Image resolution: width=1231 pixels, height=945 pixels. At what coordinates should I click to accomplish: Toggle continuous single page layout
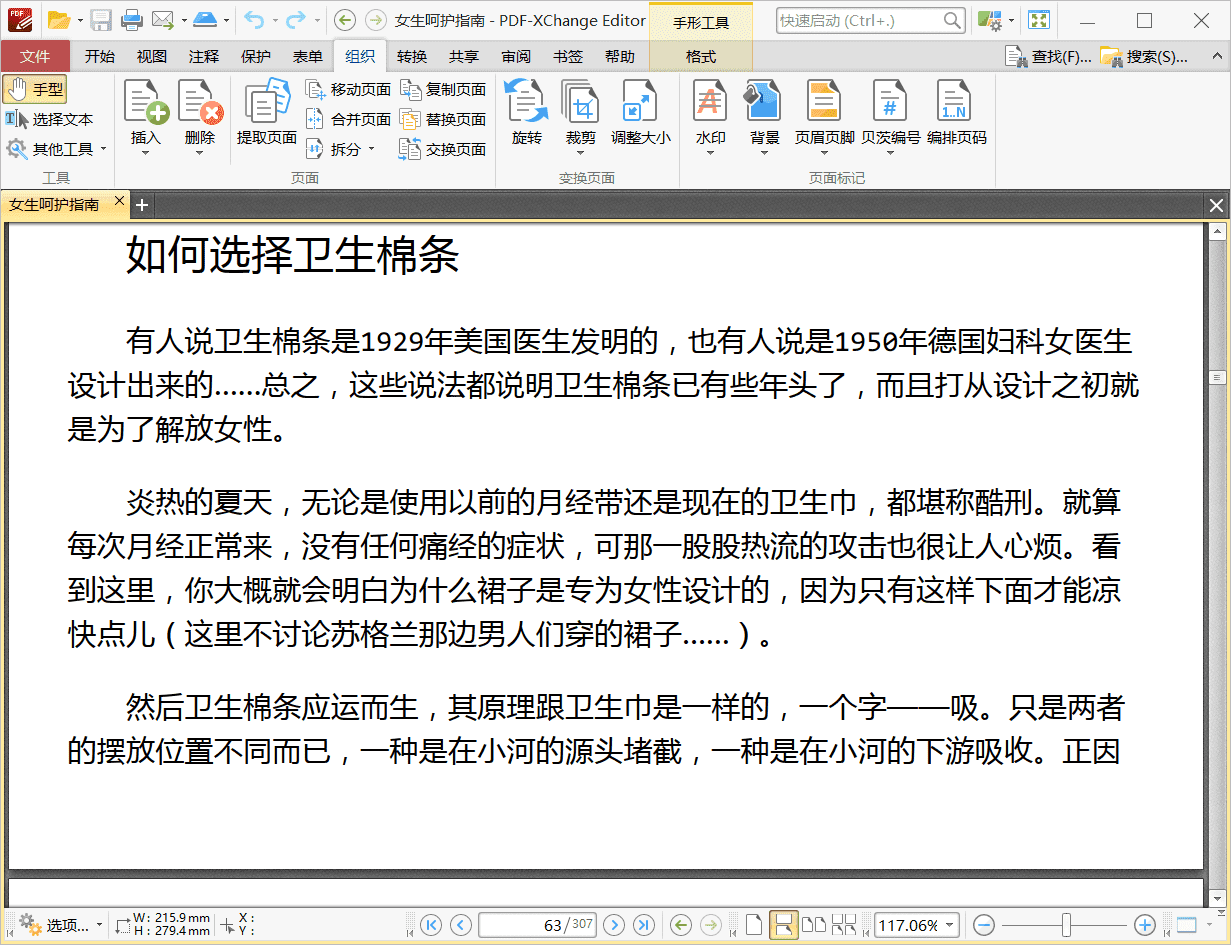tap(784, 925)
